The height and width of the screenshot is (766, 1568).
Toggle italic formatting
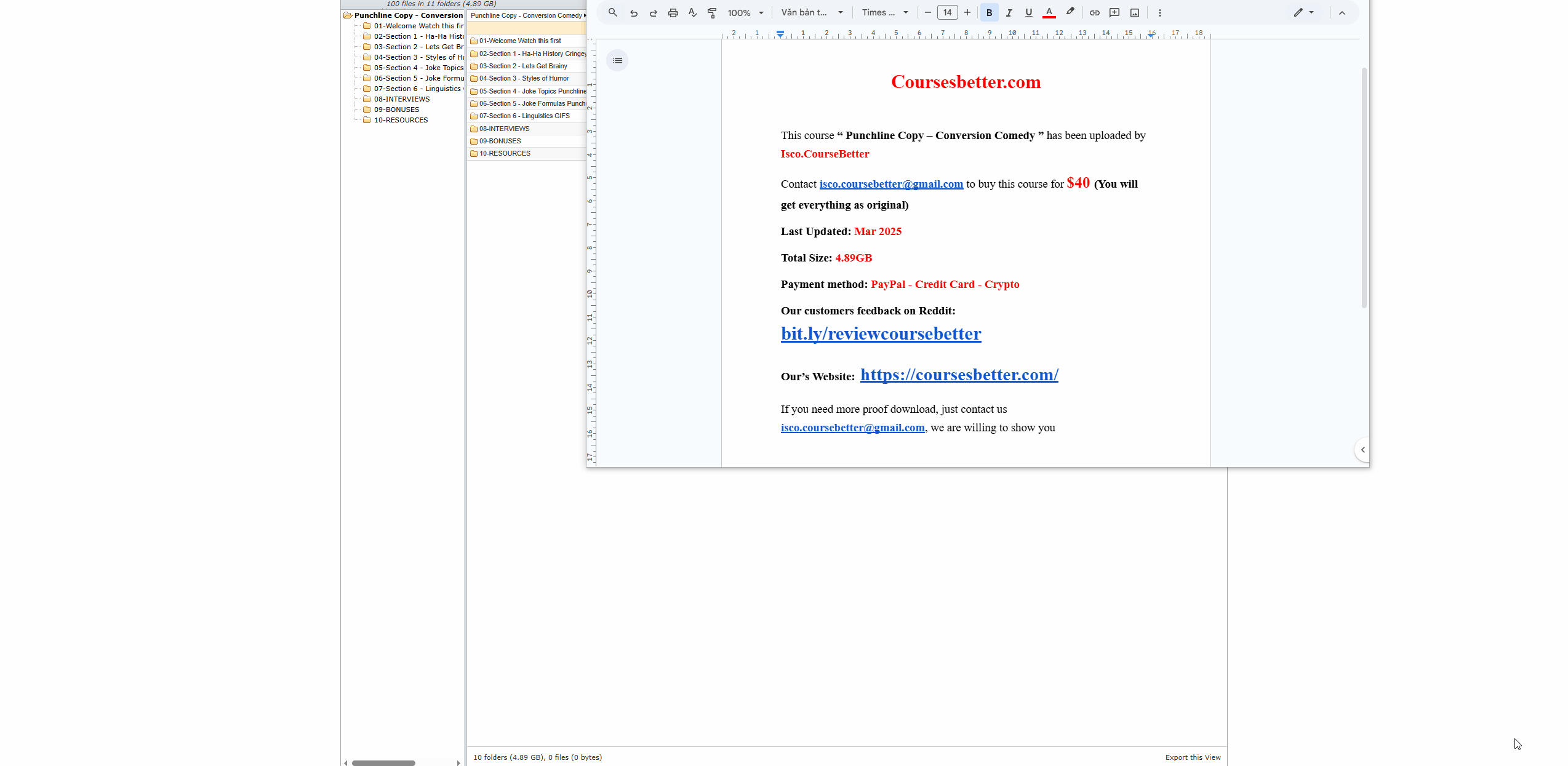(1009, 13)
